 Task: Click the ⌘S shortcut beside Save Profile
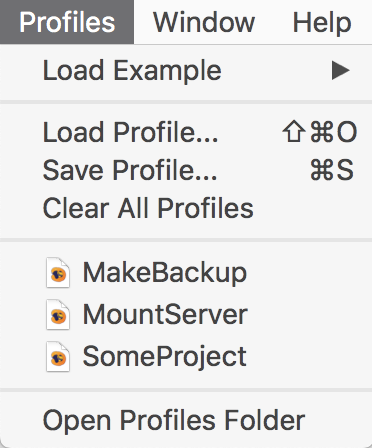pyautogui.click(x=332, y=170)
